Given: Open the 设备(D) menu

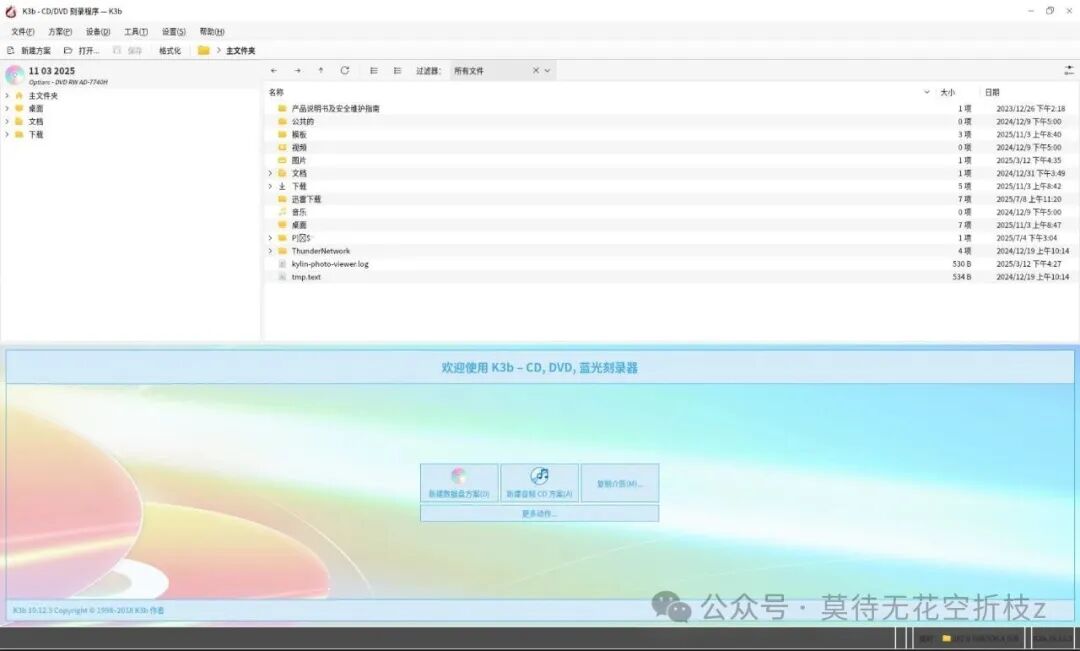Looking at the screenshot, I should click(x=98, y=32).
